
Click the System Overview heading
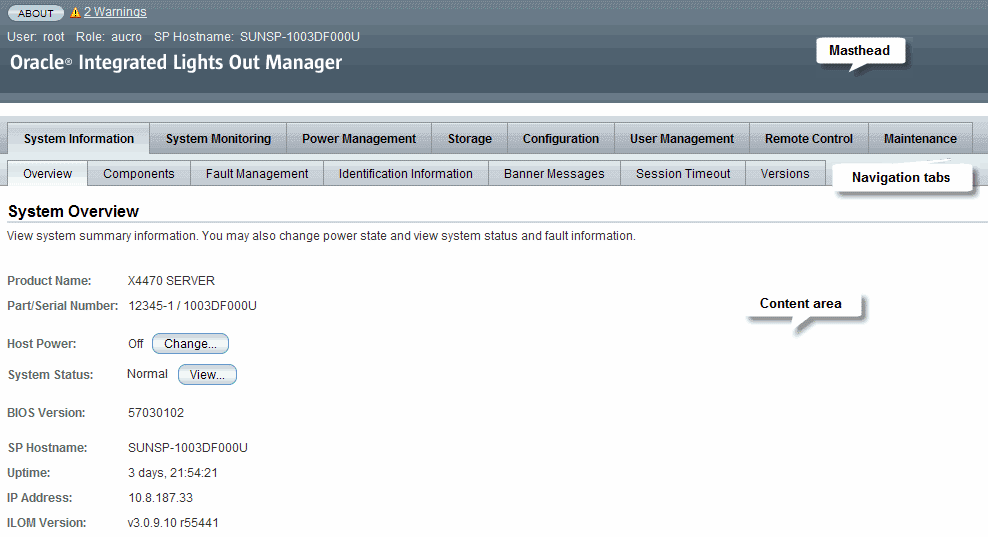pos(73,211)
